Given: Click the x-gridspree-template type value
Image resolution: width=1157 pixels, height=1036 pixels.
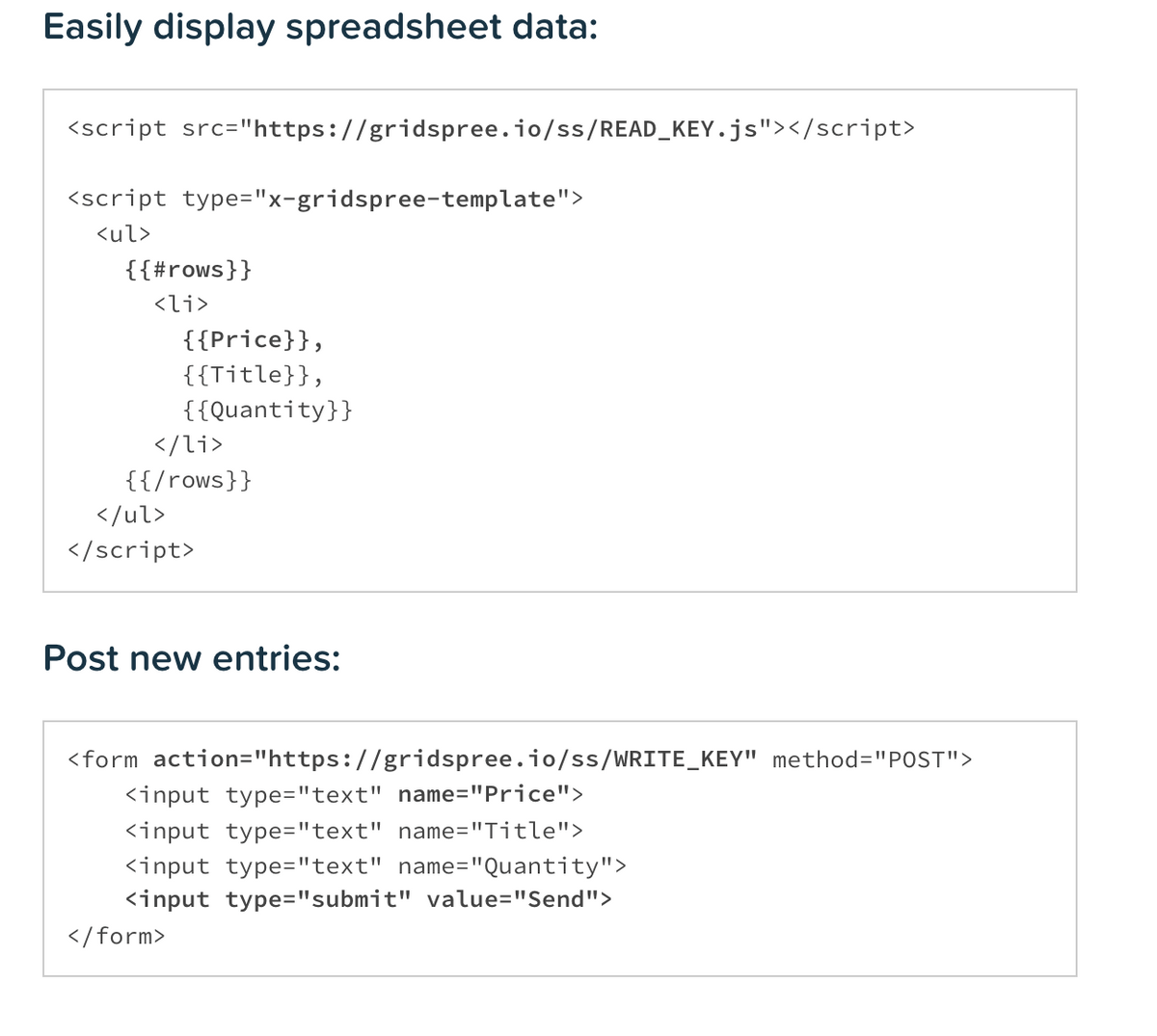Looking at the screenshot, I should (413, 199).
